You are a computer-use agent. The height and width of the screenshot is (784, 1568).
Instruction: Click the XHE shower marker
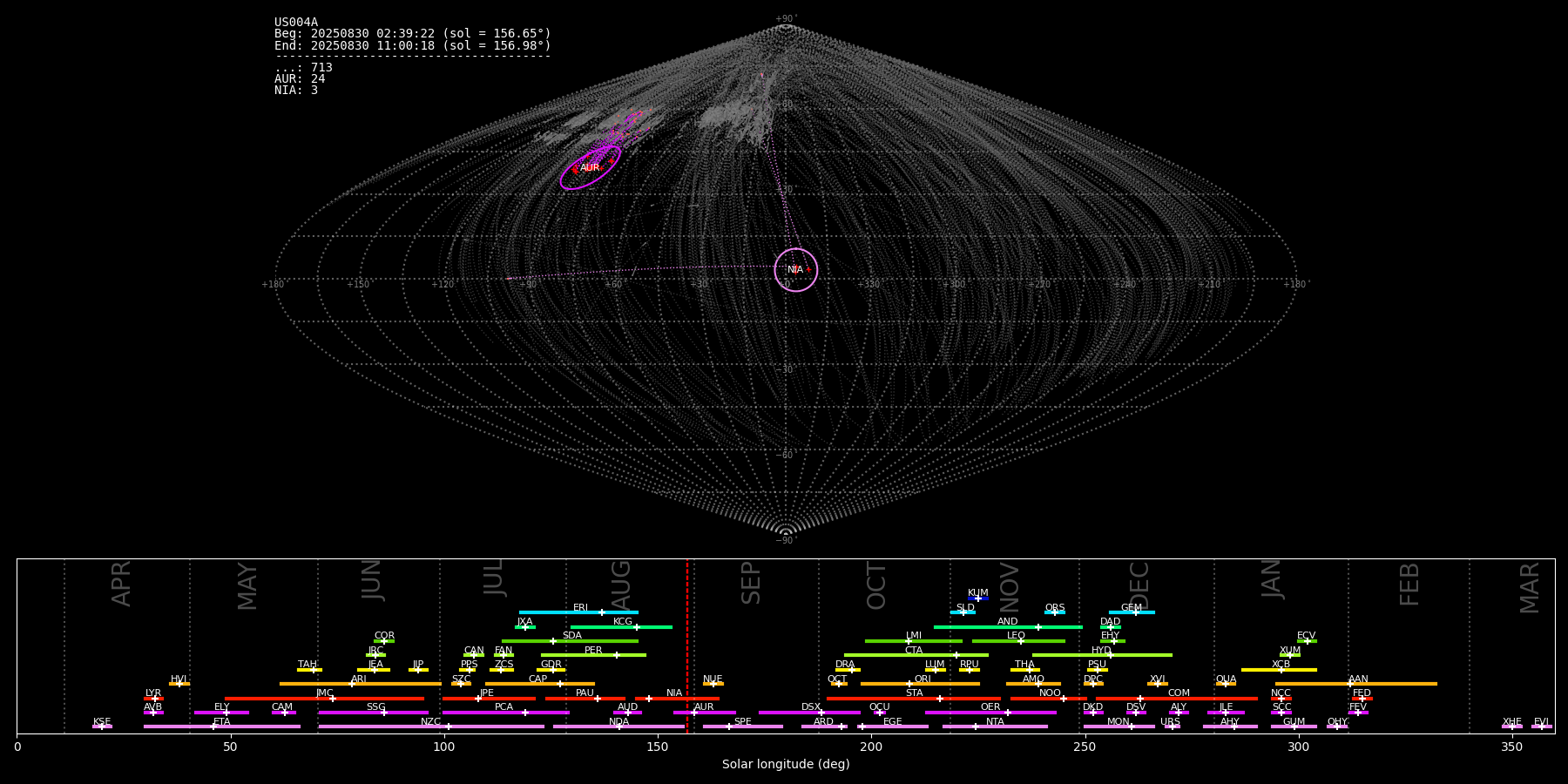[x=1512, y=727]
